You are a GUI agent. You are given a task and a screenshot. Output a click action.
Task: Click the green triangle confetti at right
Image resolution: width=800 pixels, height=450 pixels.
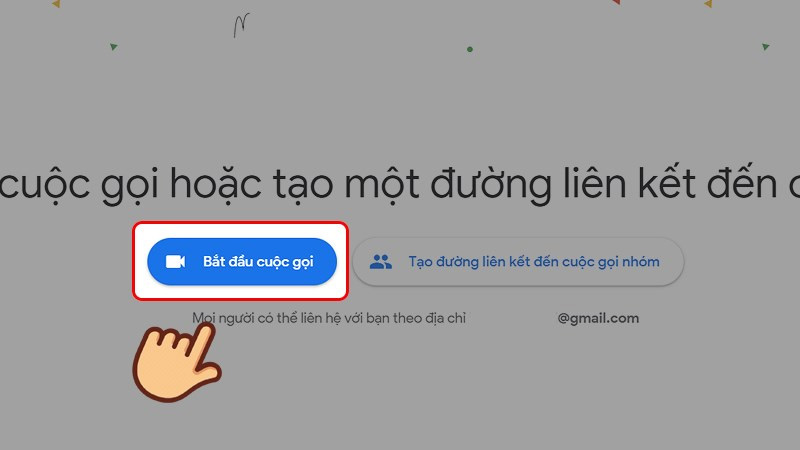tap(765, 47)
